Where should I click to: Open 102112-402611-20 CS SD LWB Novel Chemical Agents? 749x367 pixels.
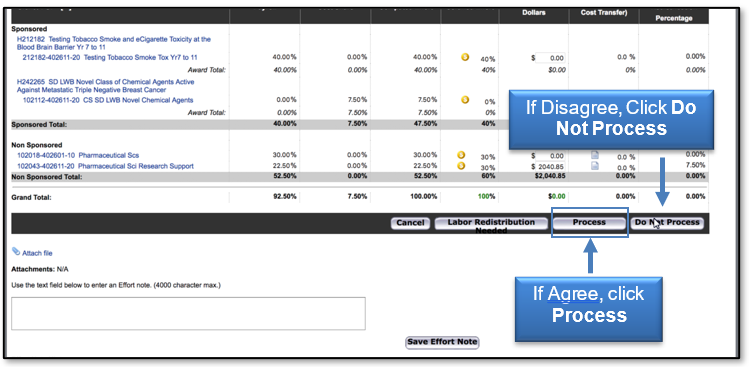[x=108, y=100]
